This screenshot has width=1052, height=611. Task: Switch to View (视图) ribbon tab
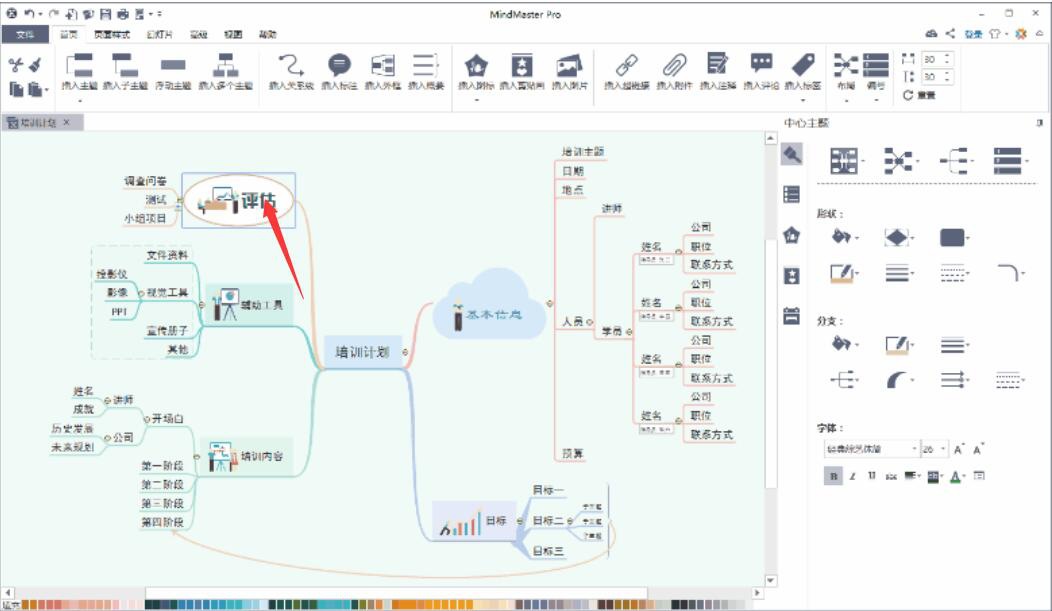pyautogui.click(x=233, y=34)
